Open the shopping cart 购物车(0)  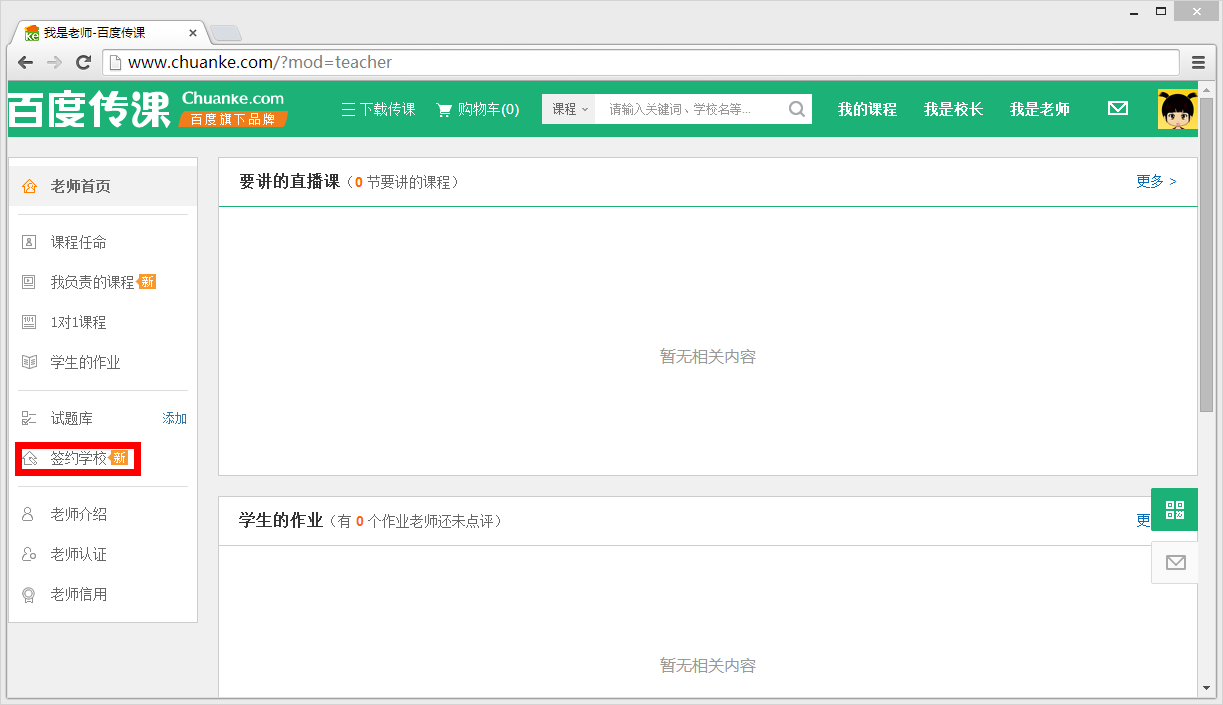click(477, 109)
